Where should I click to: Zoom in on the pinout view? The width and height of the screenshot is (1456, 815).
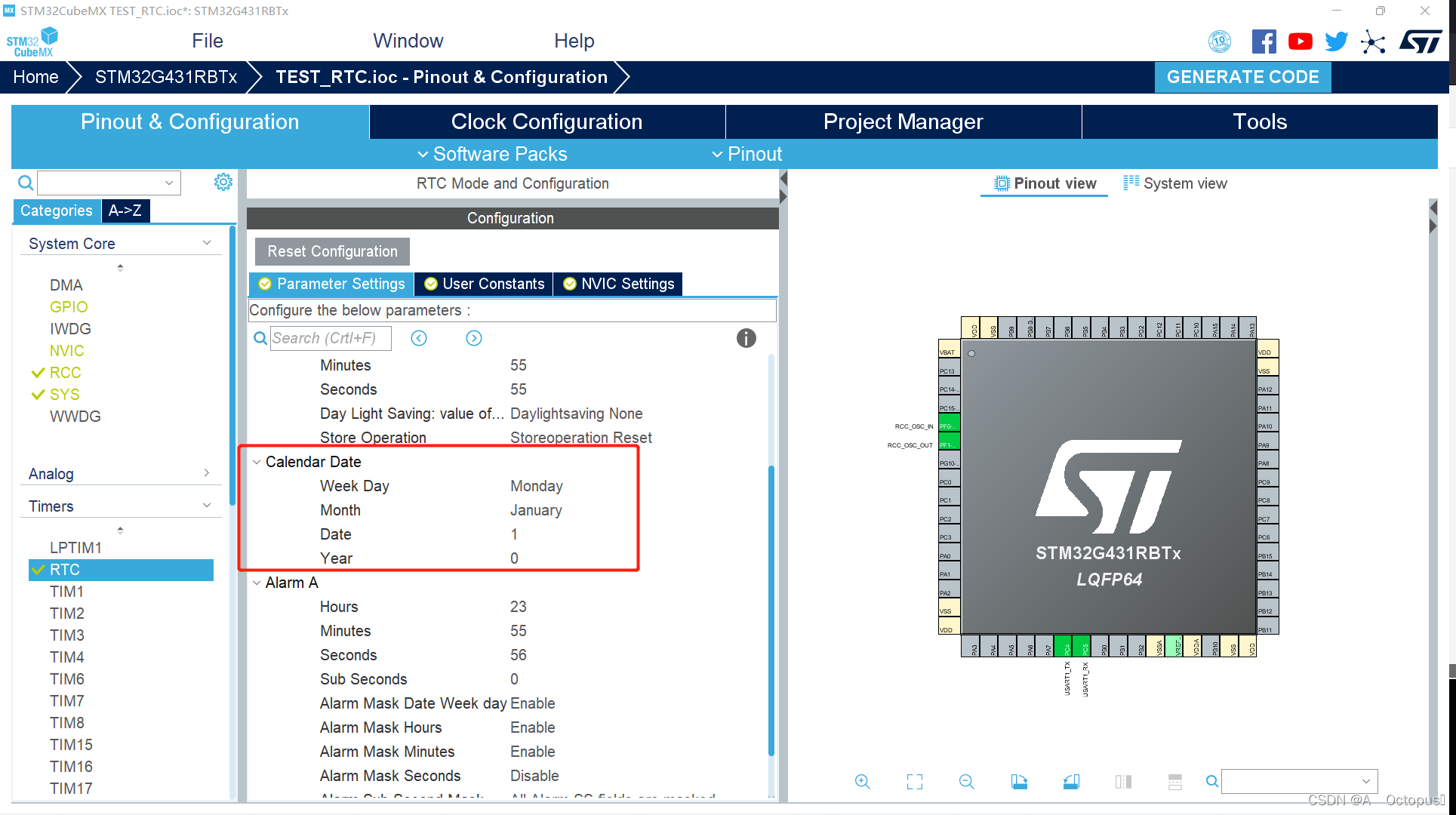[x=863, y=782]
